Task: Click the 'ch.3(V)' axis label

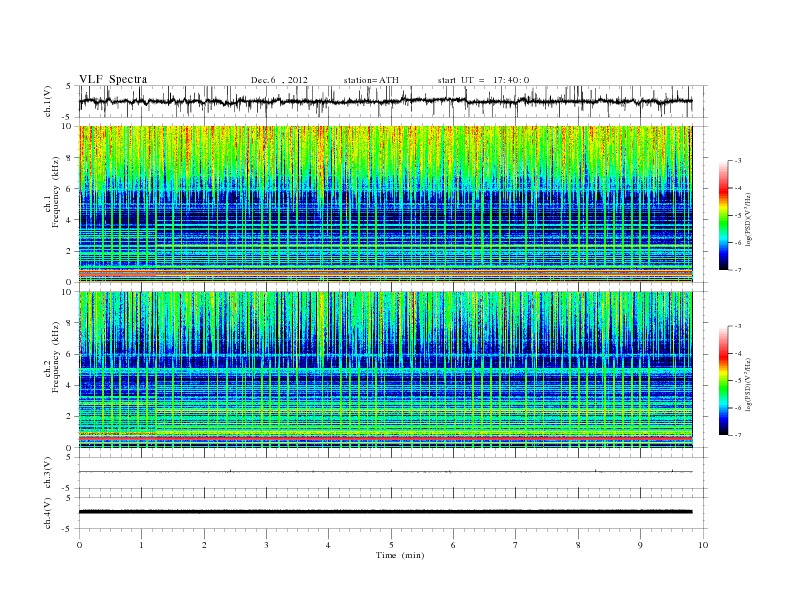Action: pyautogui.click(x=48, y=473)
